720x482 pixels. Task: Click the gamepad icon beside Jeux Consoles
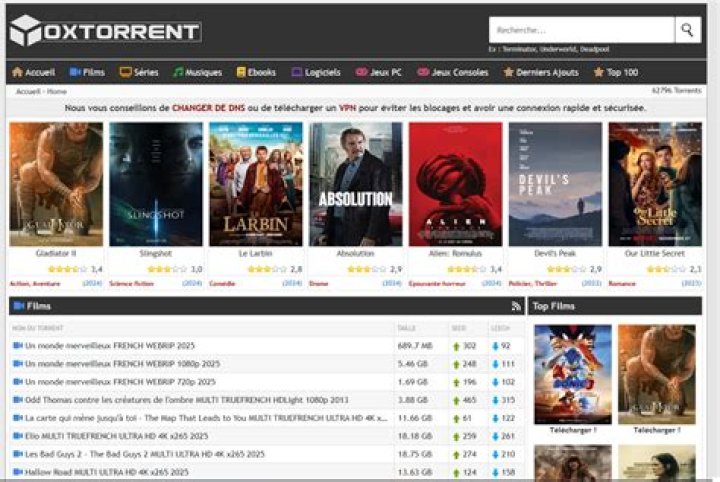pyautogui.click(x=423, y=72)
